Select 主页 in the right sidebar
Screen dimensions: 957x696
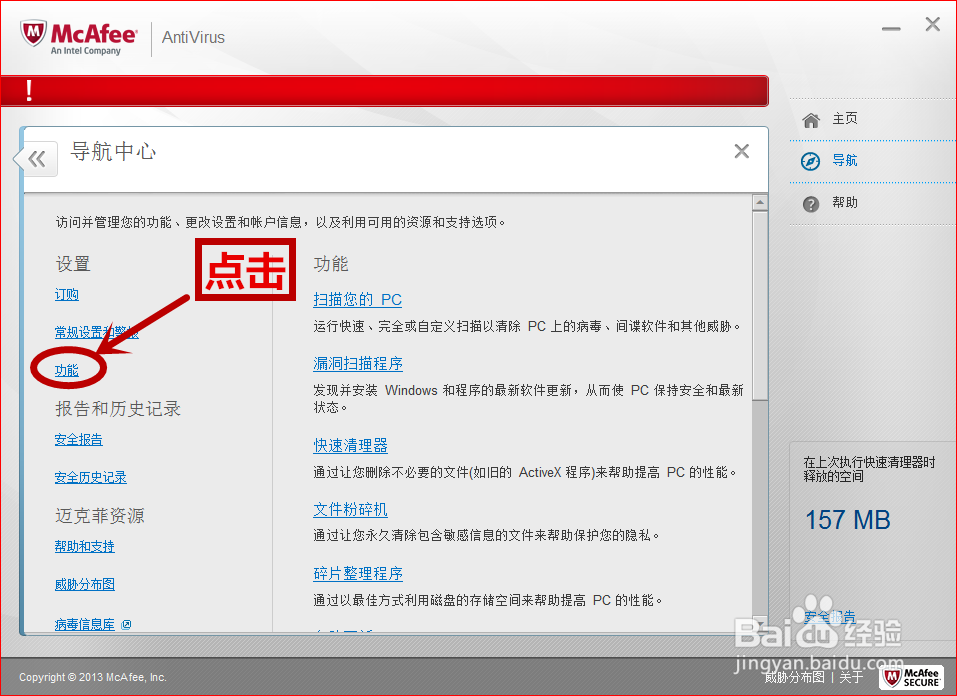(845, 118)
